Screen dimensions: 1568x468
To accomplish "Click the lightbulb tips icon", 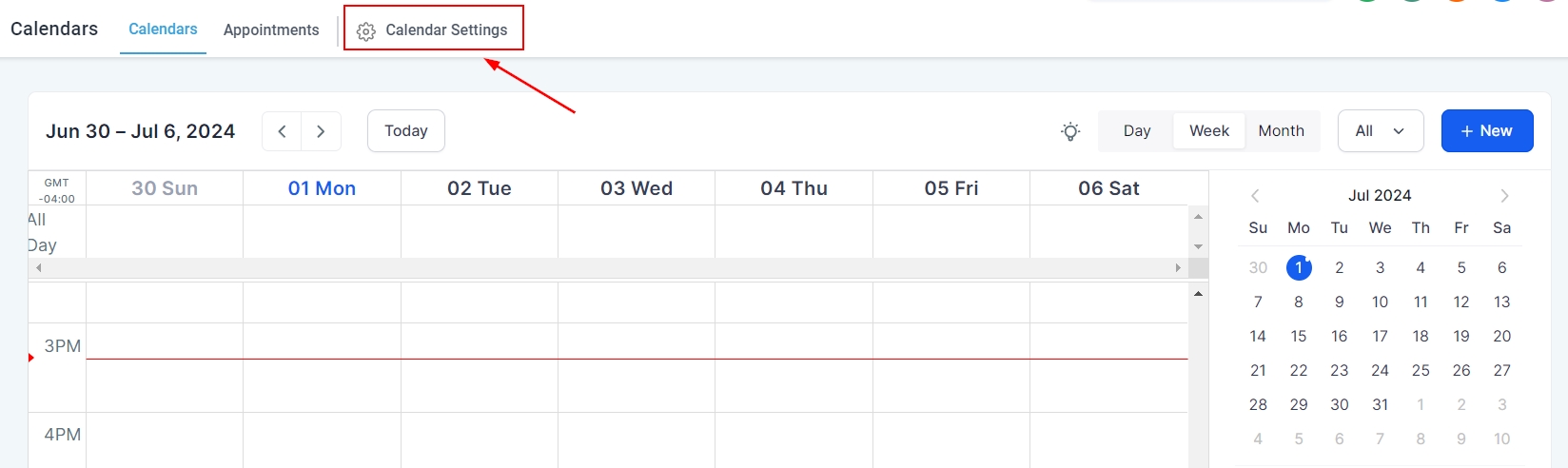I will point(1070,131).
